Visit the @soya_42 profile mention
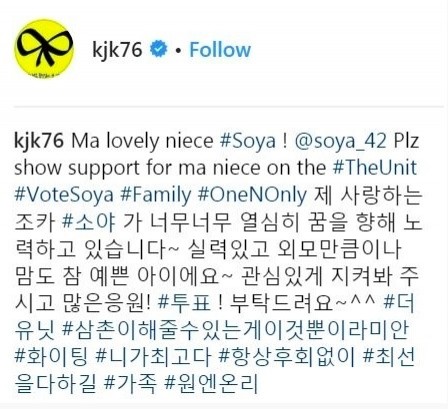 341,142
